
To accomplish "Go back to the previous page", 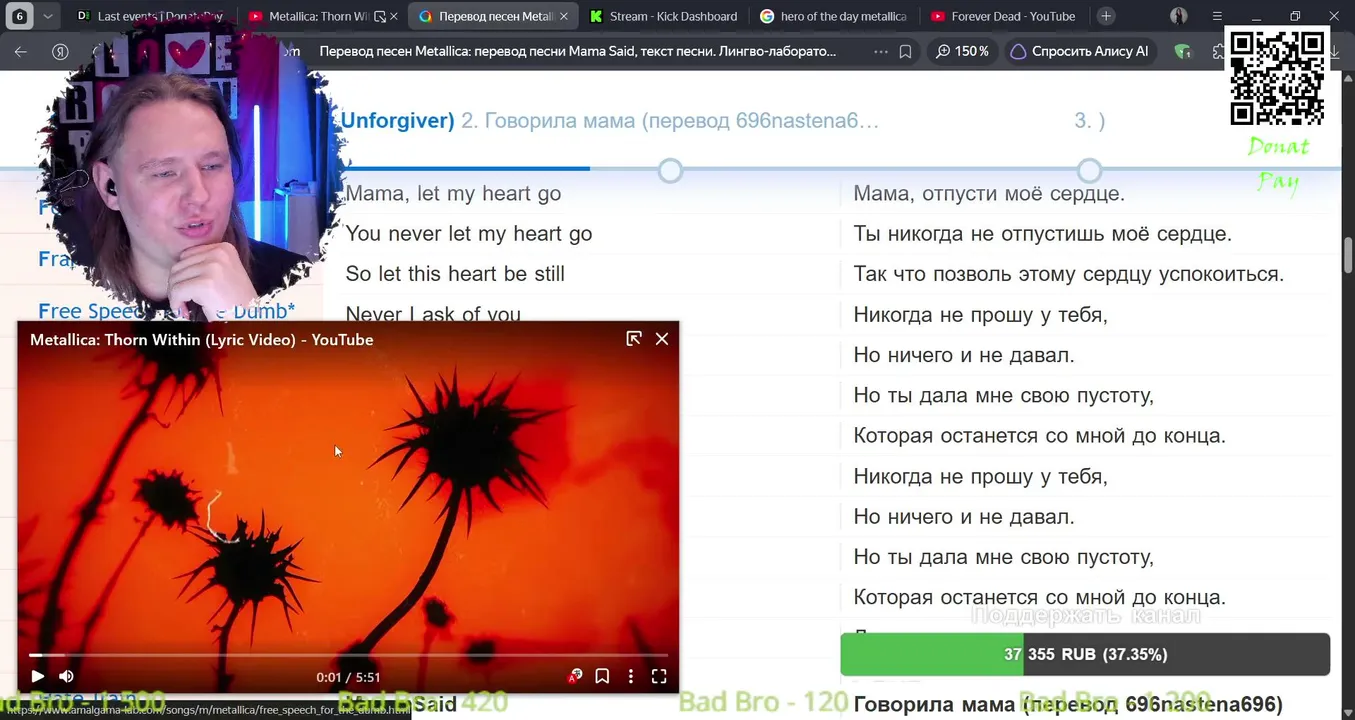I will (x=21, y=51).
